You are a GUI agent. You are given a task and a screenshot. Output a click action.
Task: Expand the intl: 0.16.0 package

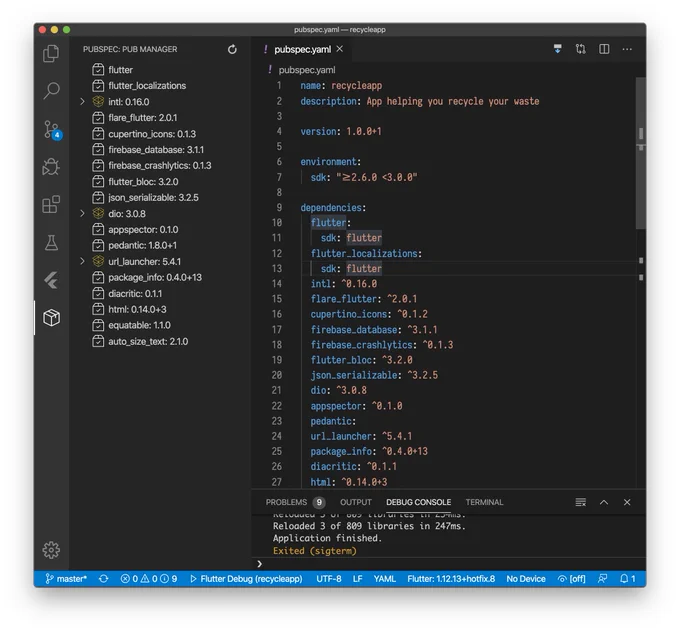click(x=82, y=102)
